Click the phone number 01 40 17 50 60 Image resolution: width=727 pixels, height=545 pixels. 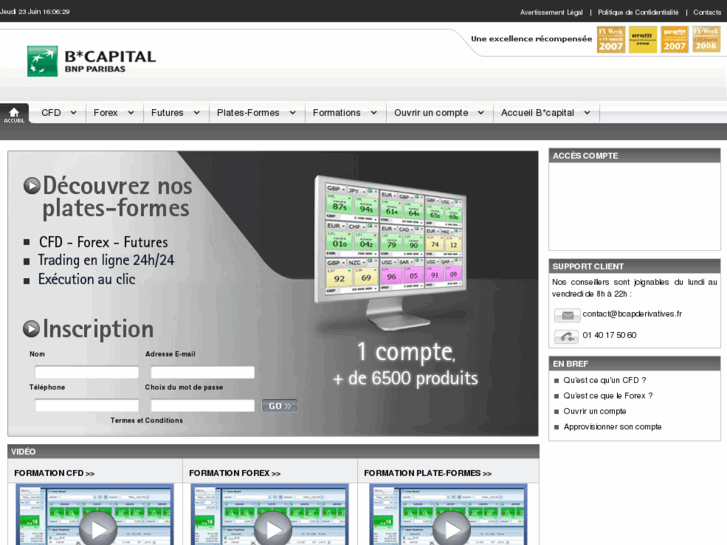(x=609, y=335)
